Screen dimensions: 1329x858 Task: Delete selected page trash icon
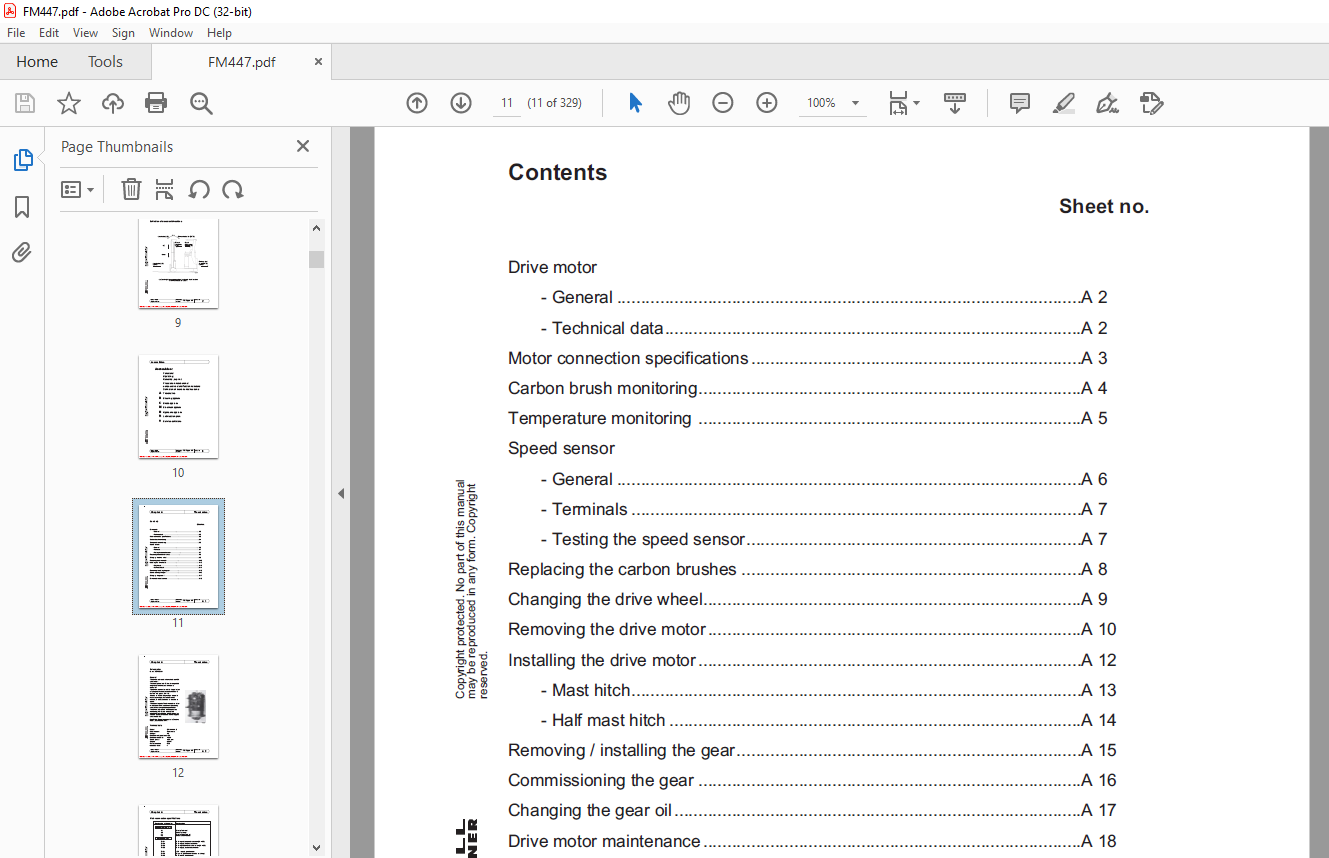(131, 189)
